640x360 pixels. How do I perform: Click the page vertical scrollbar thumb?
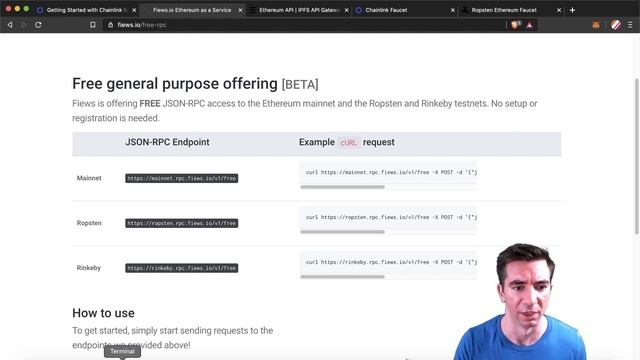coord(637,156)
